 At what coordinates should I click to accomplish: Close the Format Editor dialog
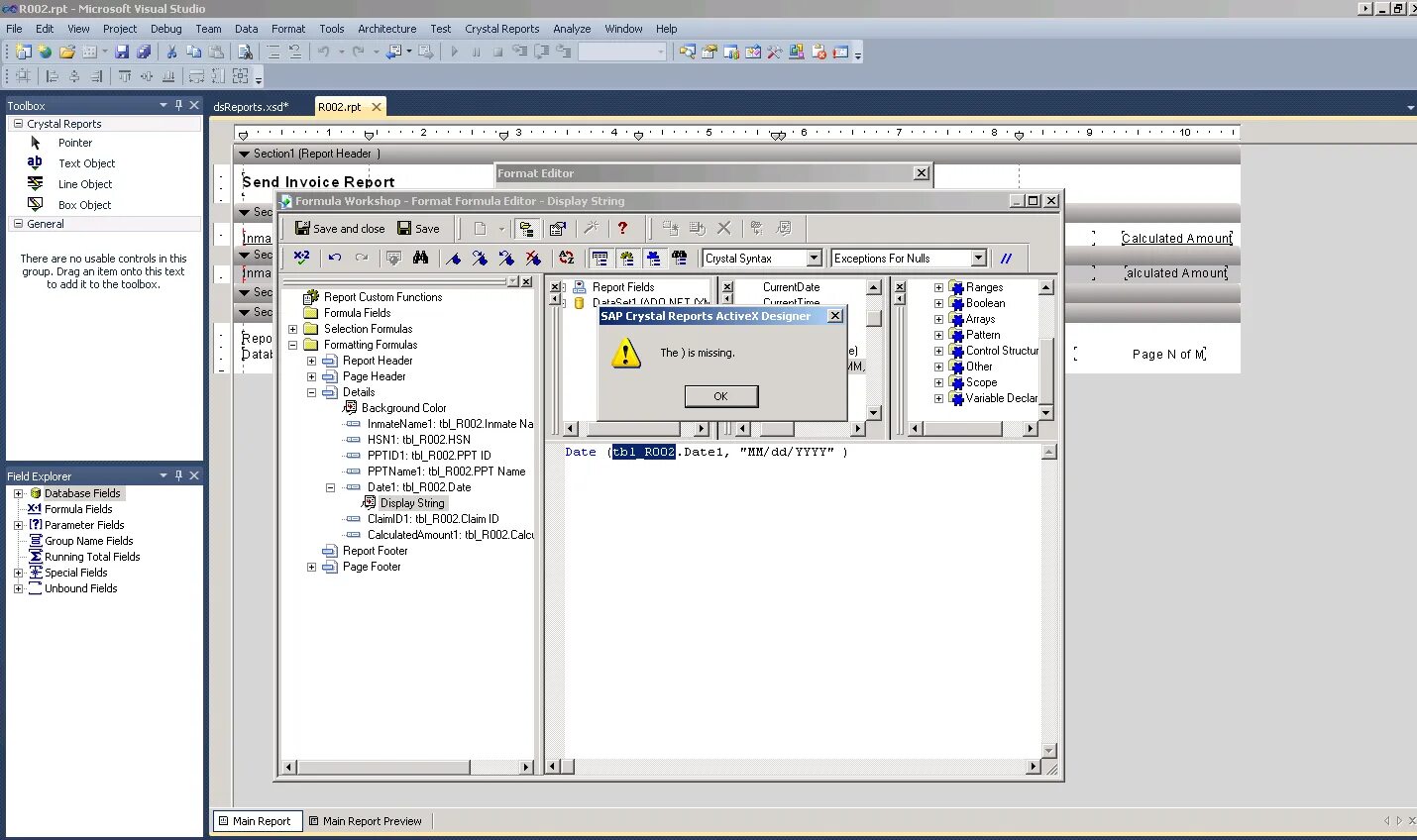pos(922,173)
